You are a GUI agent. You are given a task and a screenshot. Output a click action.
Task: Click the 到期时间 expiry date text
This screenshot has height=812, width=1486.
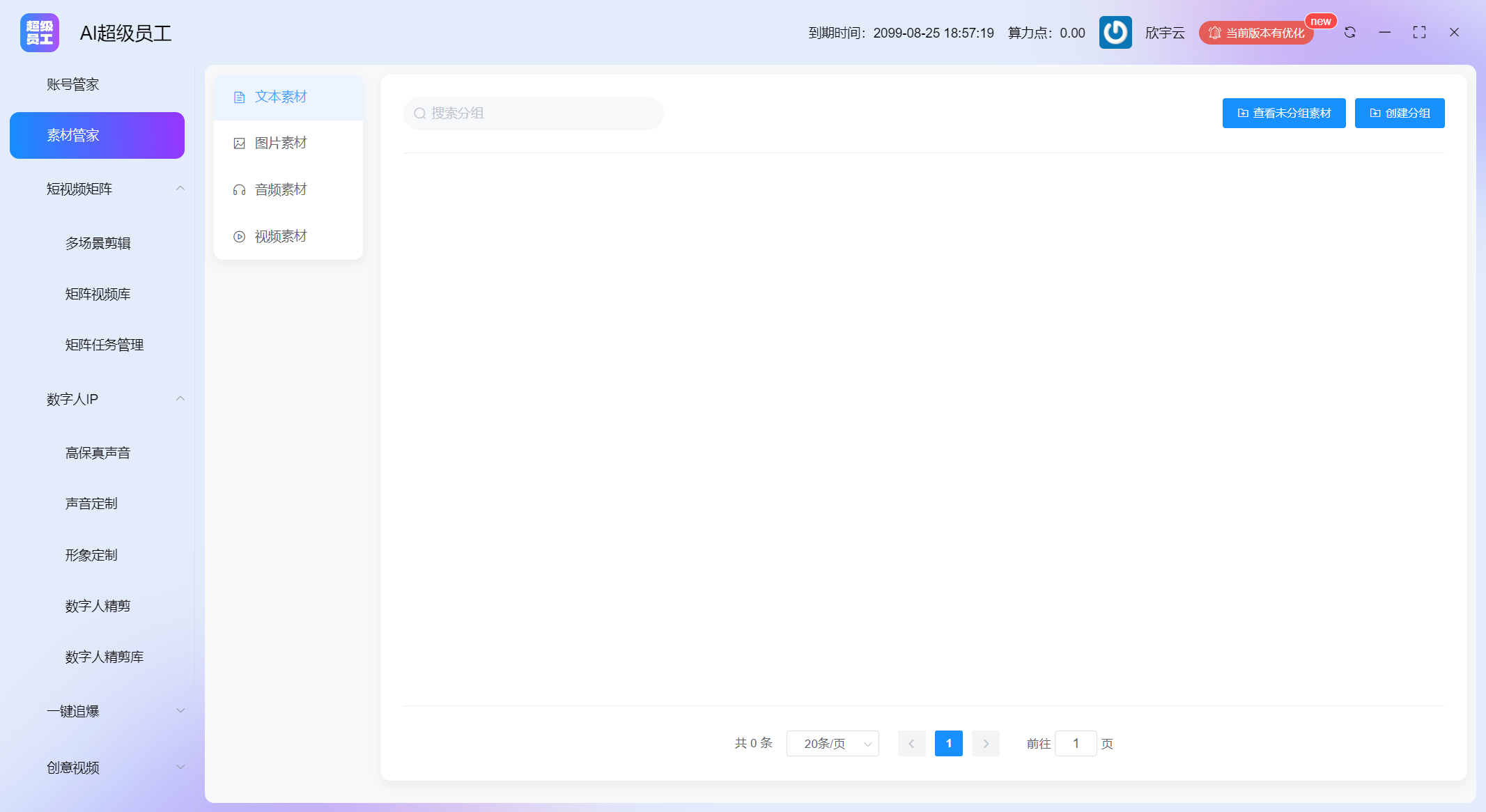click(x=901, y=33)
